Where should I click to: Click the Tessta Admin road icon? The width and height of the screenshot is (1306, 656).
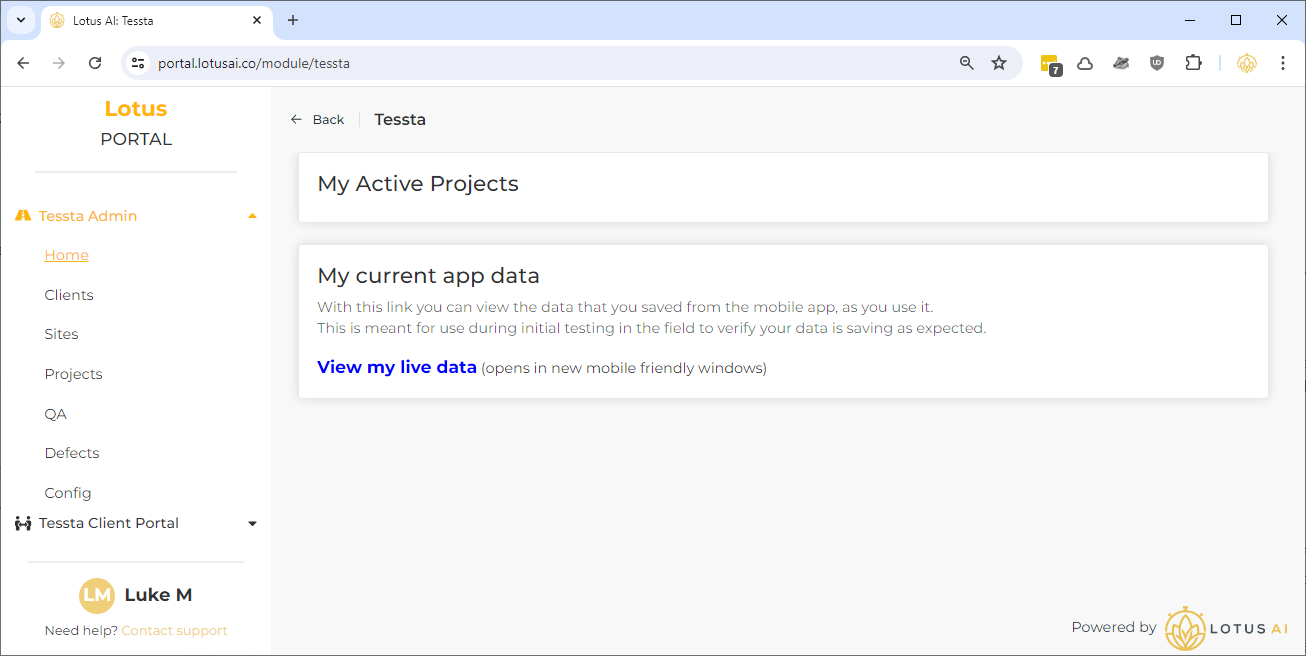coord(23,216)
